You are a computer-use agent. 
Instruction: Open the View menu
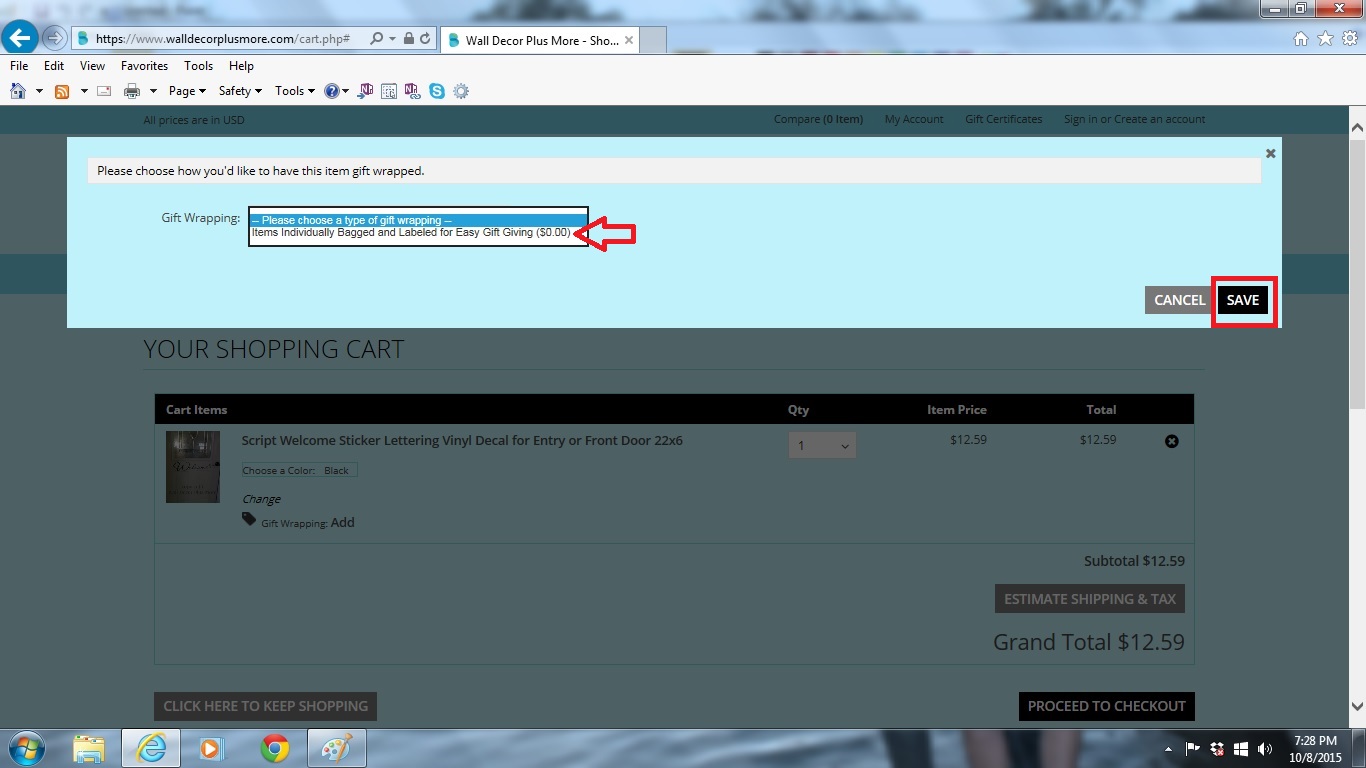tap(92, 66)
